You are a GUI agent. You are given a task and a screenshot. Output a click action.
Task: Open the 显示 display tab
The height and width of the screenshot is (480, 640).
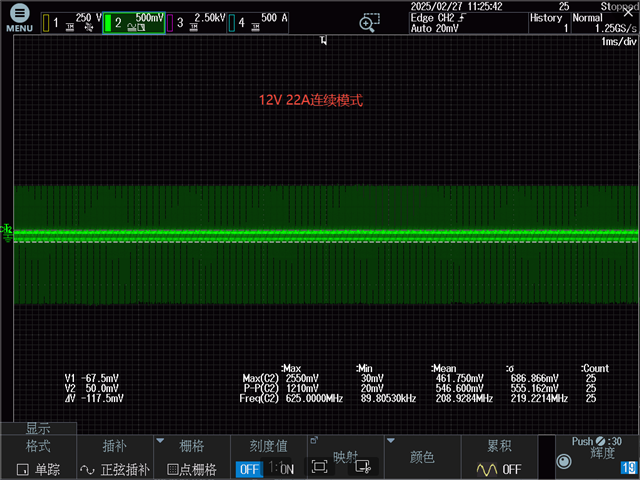point(38,428)
